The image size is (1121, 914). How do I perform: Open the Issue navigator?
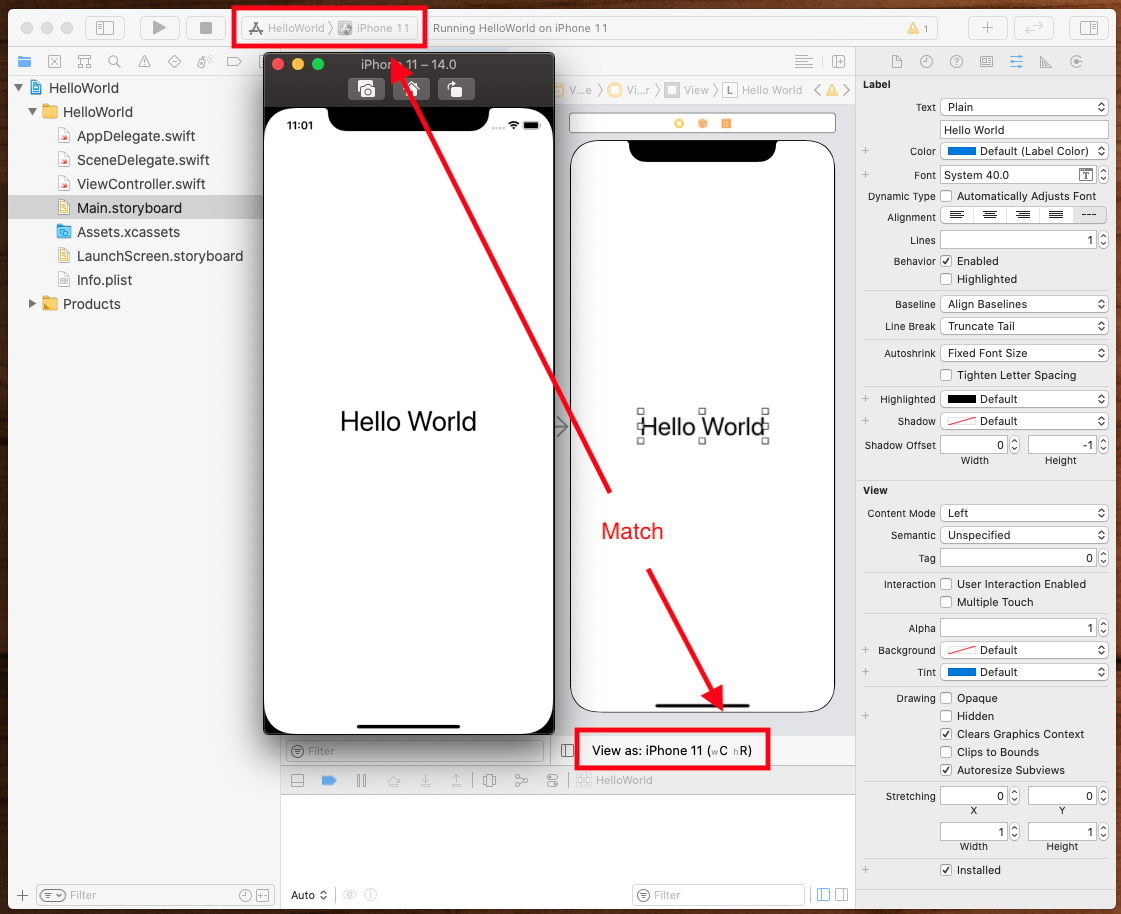(144, 61)
